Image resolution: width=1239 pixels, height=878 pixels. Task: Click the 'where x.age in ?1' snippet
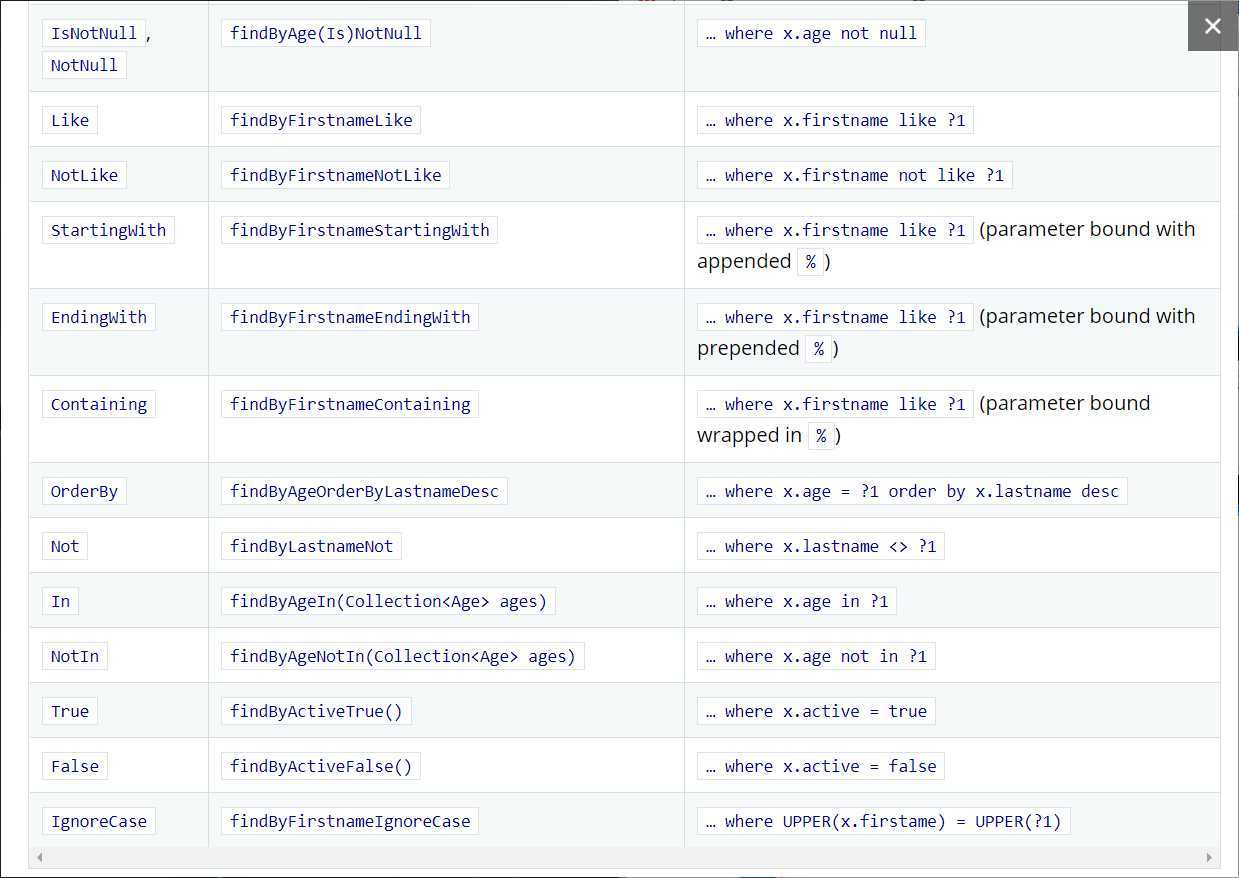pos(797,601)
